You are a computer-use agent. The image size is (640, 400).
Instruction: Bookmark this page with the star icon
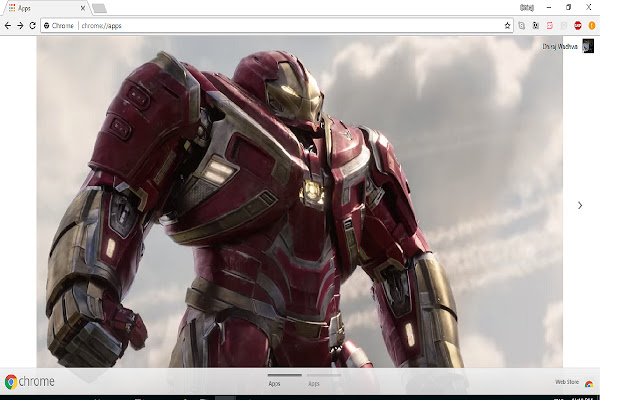click(x=507, y=26)
